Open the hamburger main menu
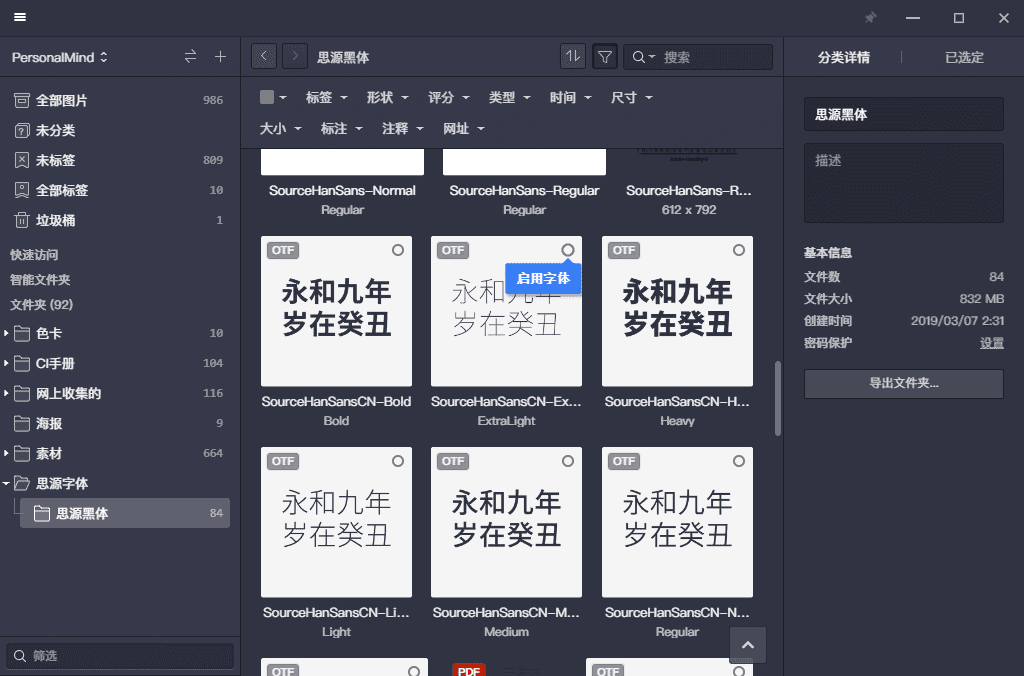Image resolution: width=1024 pixels, height=676 pixels. pos(20,17)
